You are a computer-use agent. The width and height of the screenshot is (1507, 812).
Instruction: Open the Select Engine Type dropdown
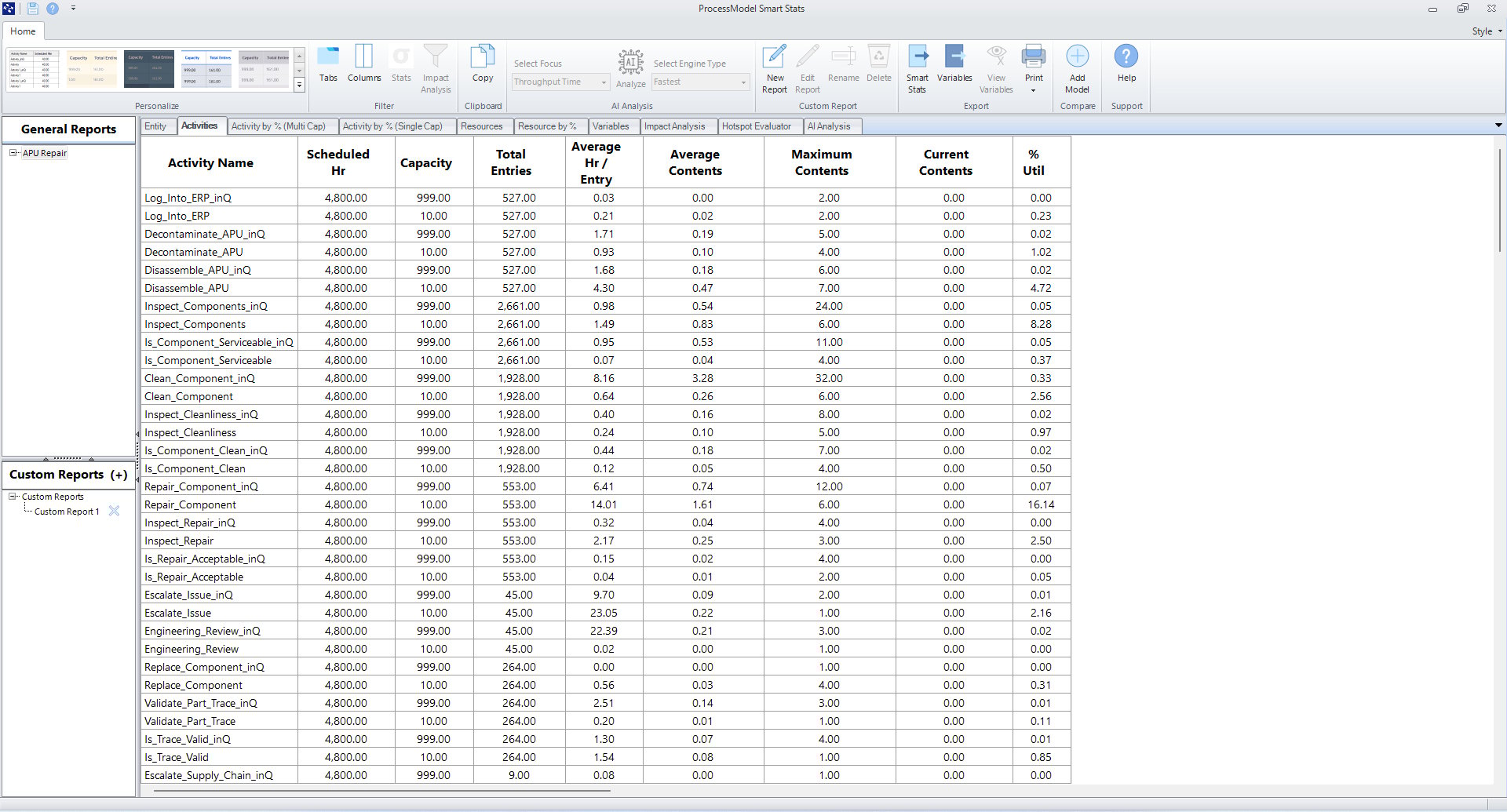coord(700,82)
